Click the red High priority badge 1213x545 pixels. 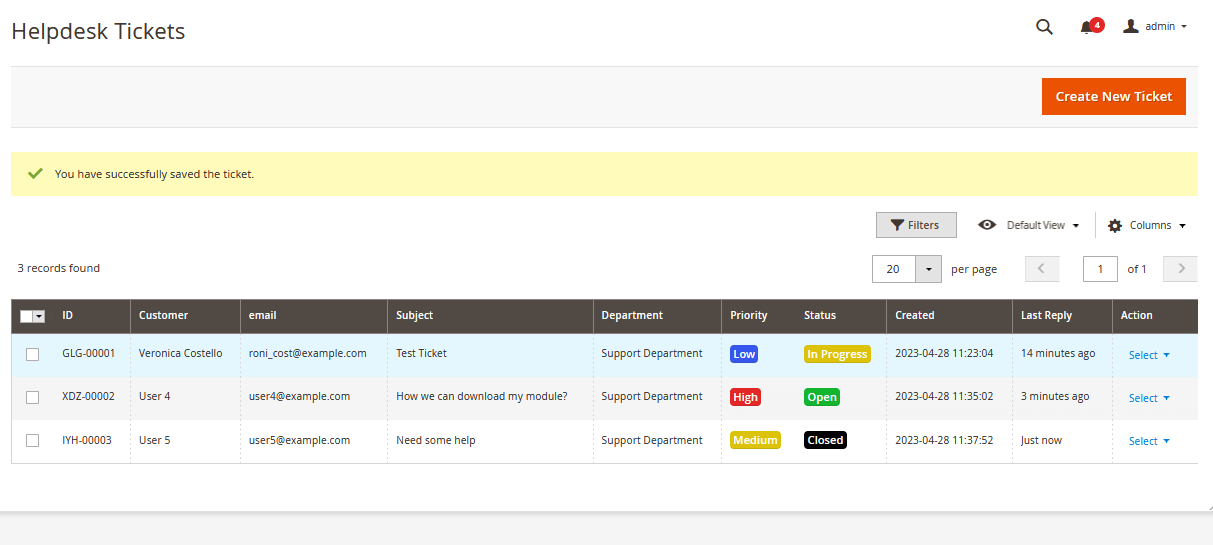[745, 397]
